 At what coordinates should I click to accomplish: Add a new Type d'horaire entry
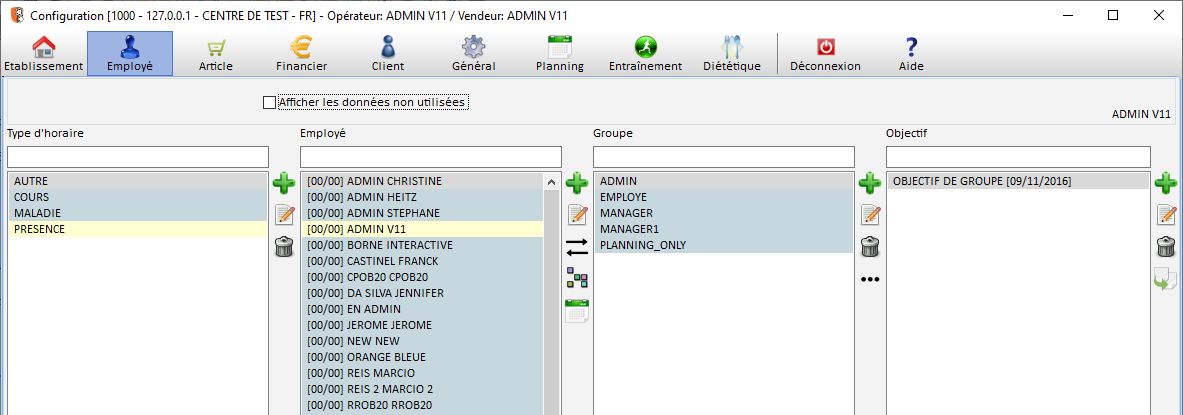tap(284, 183)
